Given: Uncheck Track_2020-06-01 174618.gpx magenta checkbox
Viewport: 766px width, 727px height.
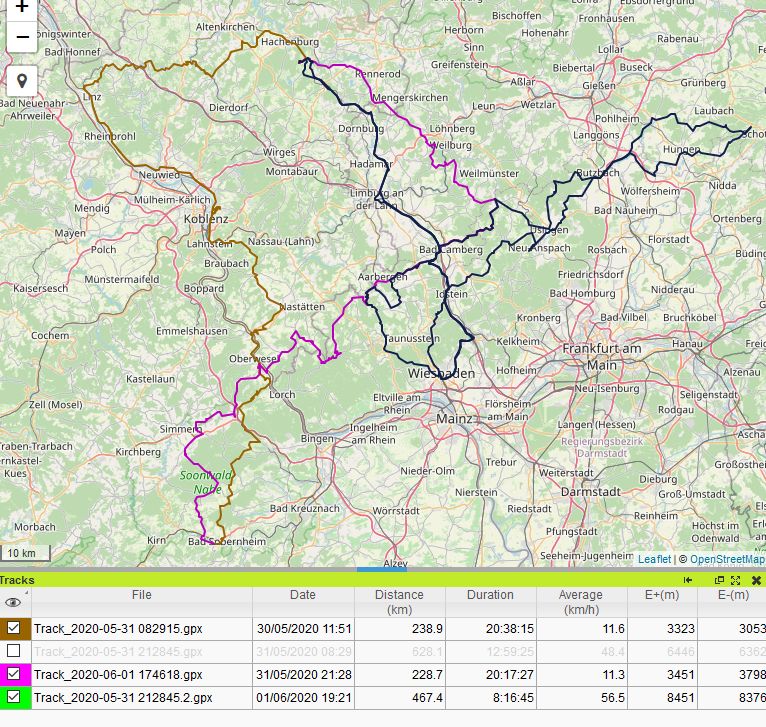Looking at the screenshot, I should click(x=14, y=674).
